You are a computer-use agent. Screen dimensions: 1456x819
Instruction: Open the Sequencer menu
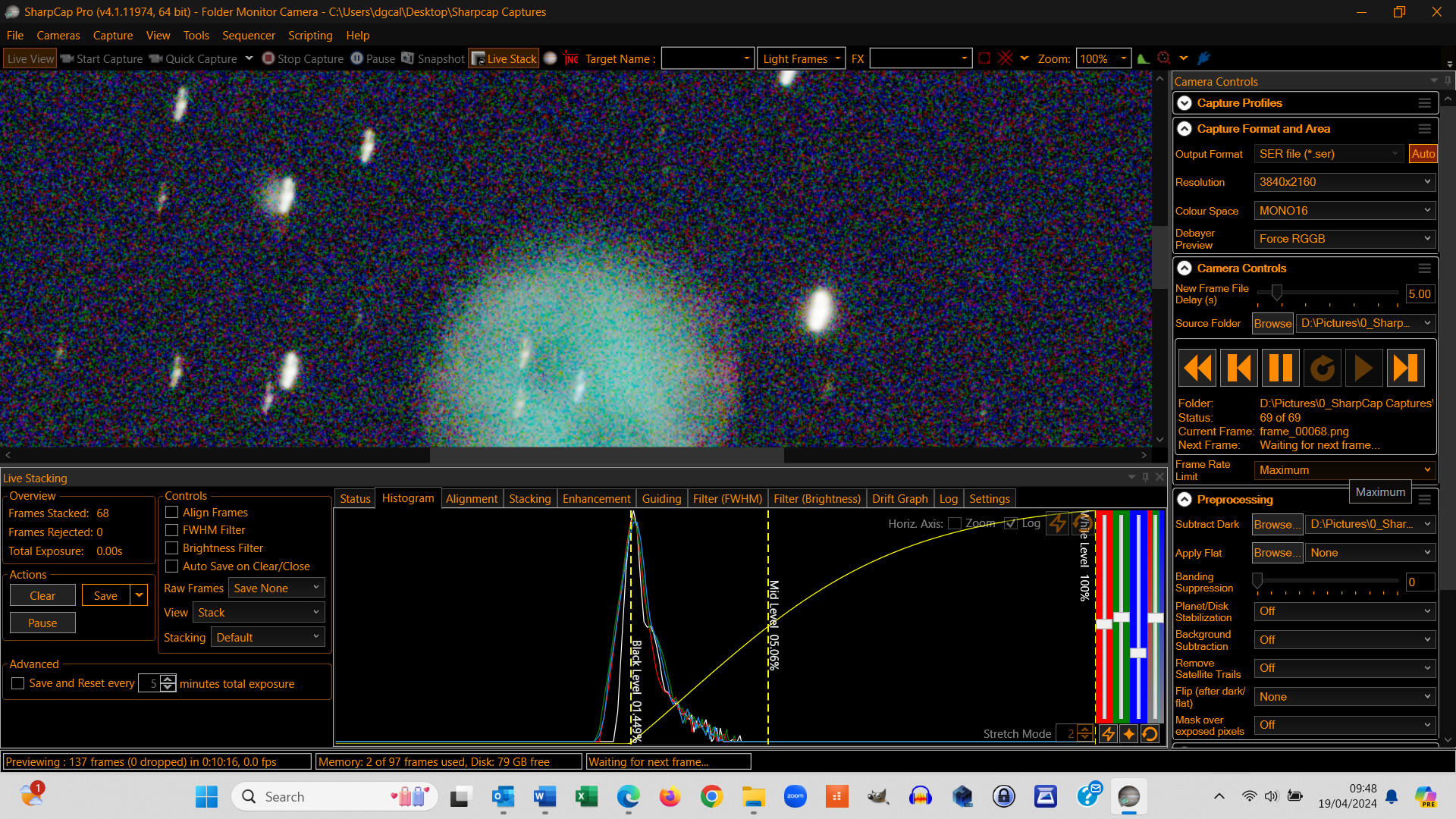(x=248, y=36)
